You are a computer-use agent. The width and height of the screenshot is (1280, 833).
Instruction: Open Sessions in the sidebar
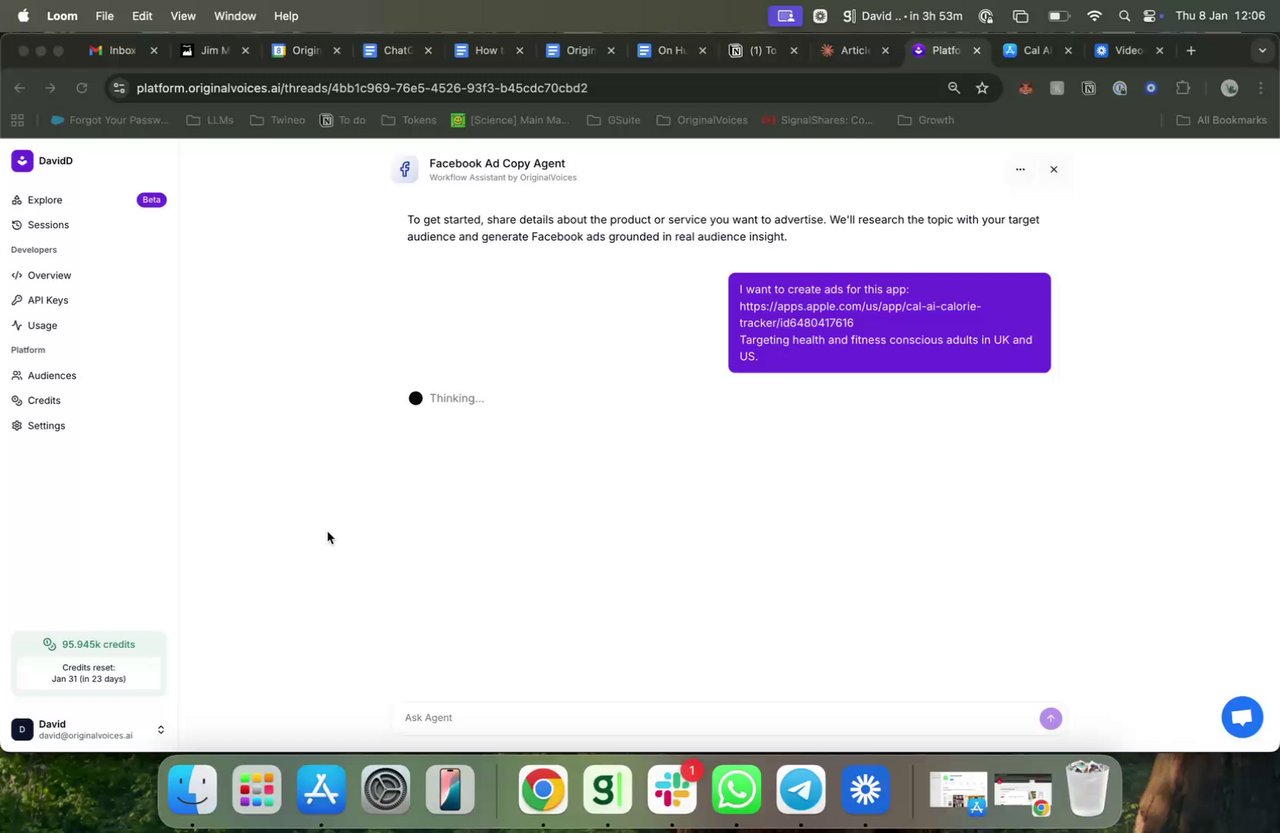(48, 225)
